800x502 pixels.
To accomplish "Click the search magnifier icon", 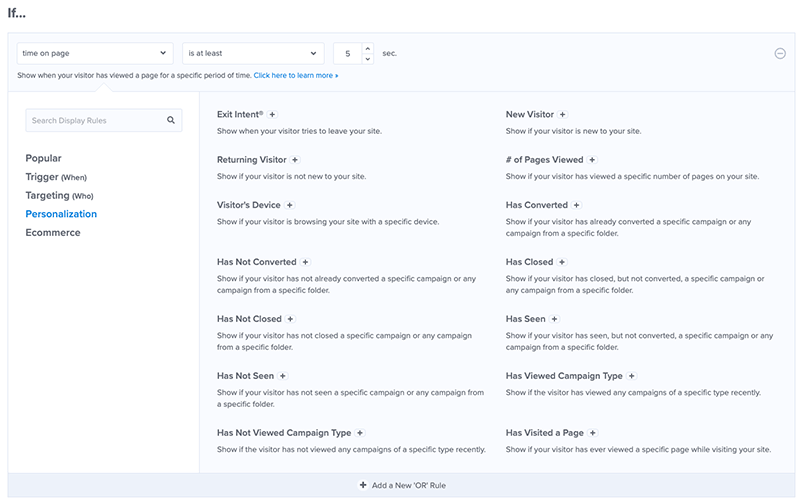I will point(171,120).
